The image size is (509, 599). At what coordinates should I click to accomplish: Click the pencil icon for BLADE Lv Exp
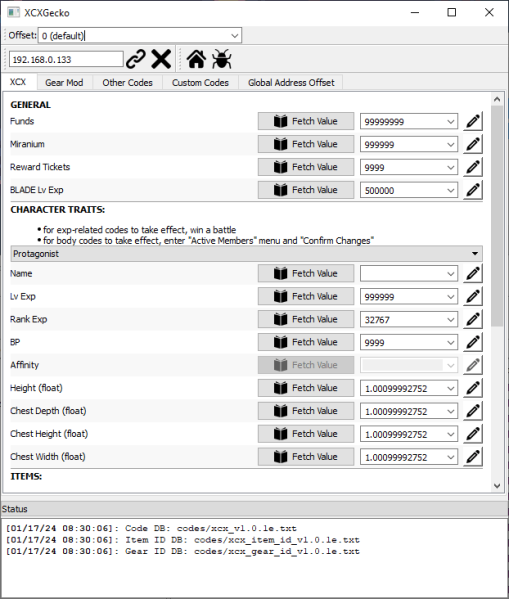[x=473, y=190]
